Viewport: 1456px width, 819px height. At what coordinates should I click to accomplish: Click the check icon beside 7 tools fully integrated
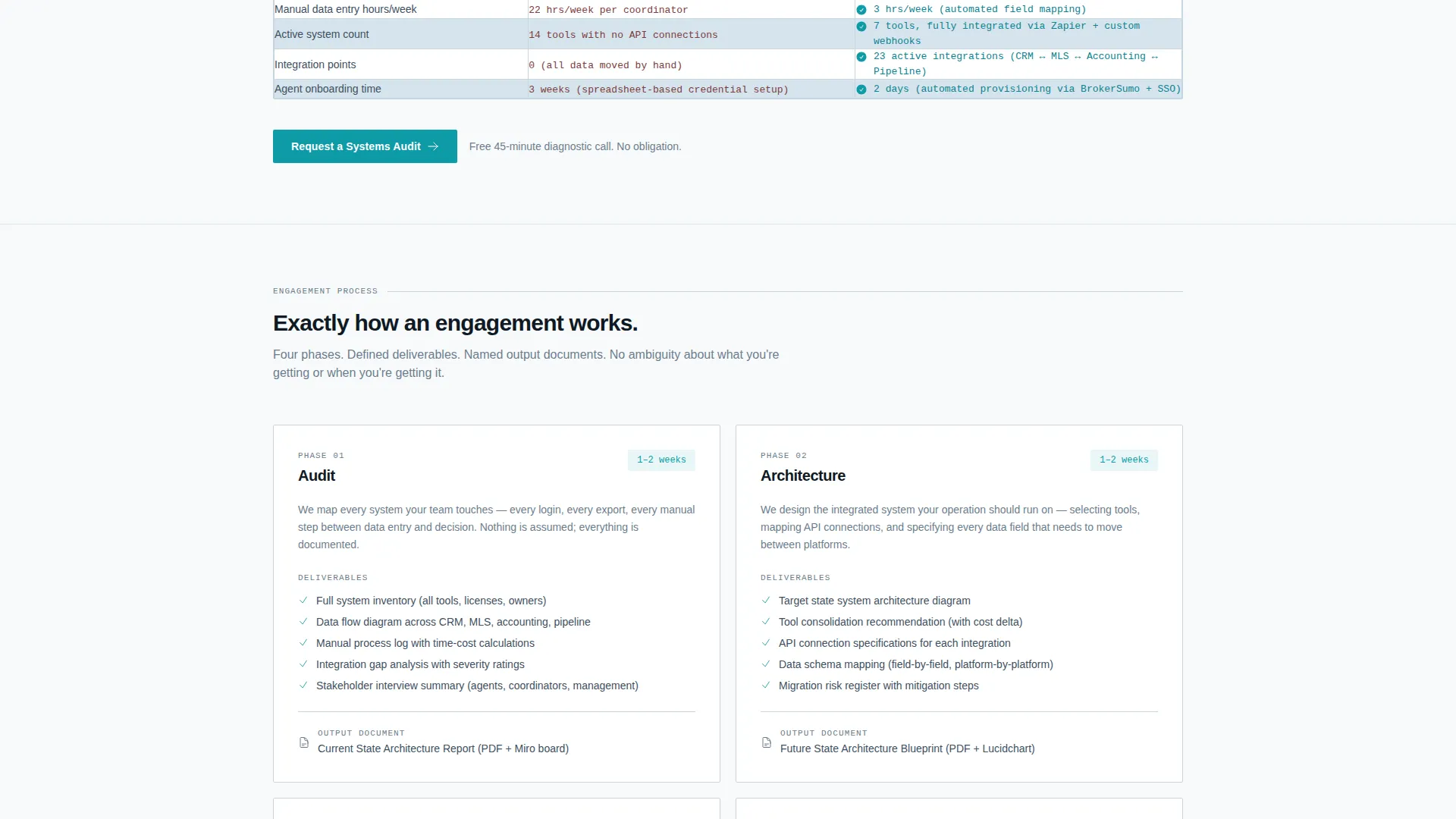[x=861, y=27]
